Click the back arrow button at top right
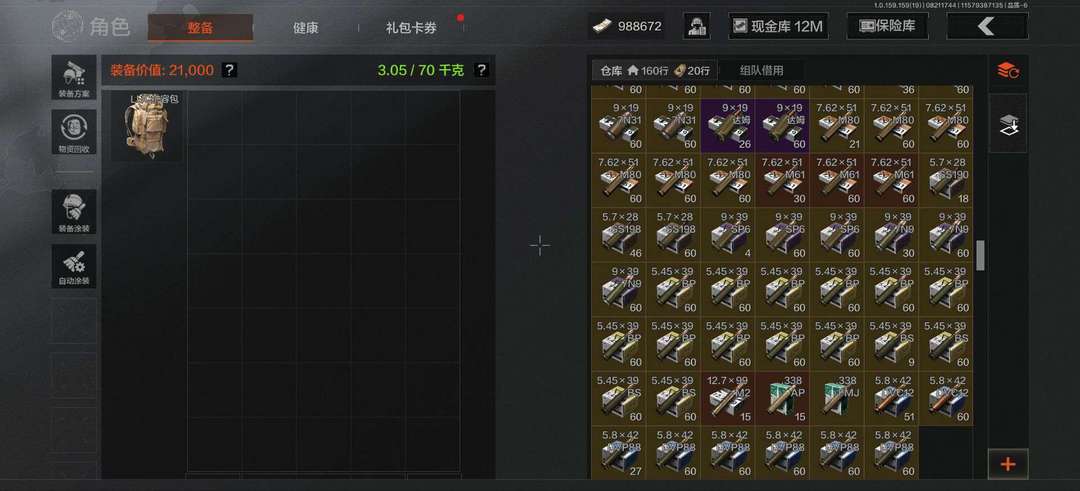Screen dimensions: 1080x491 987,26
